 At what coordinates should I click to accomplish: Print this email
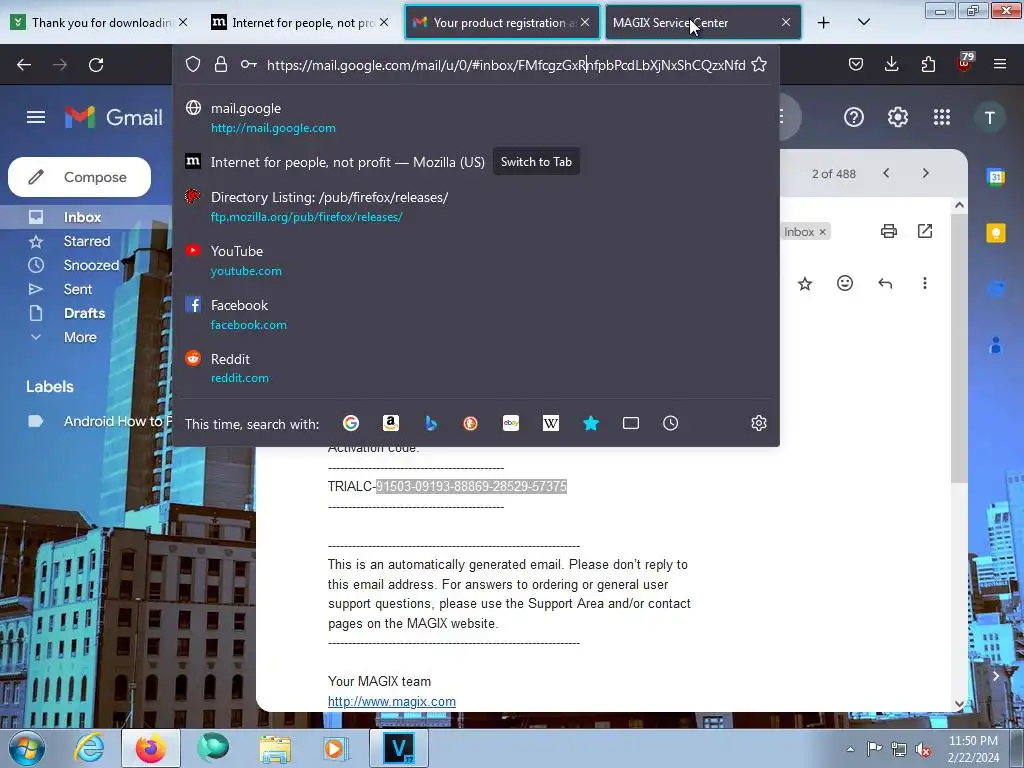coord(888,231)
